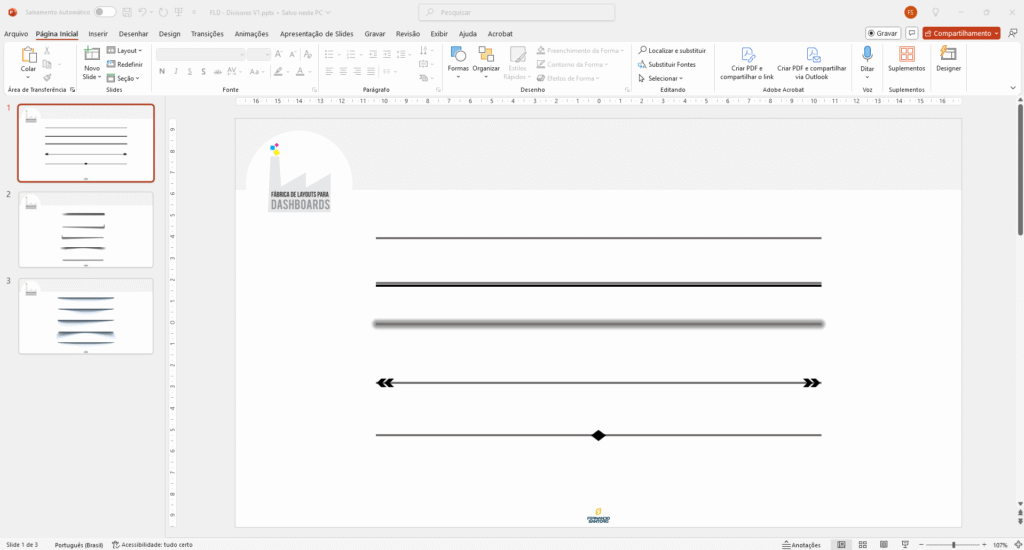Select slide 2 thumbnail

click(x=86, y=229)
